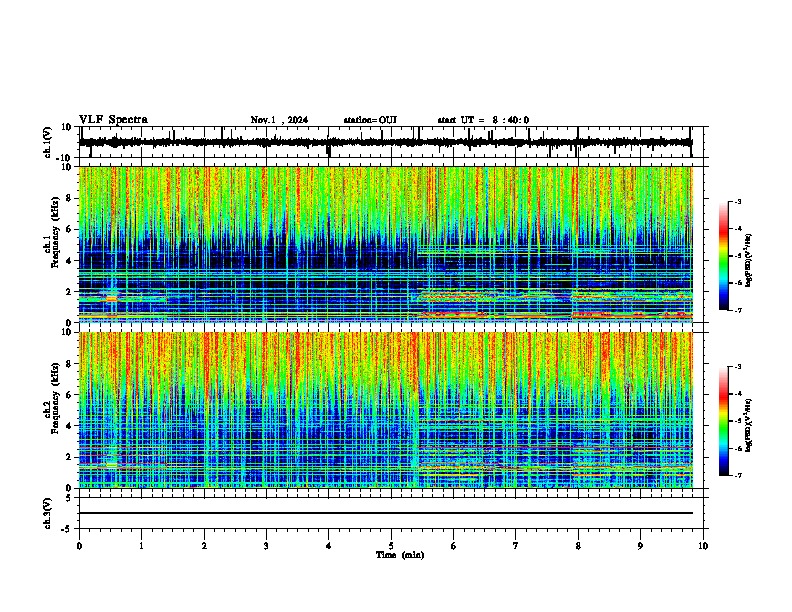Click the "station=OUI" label
The image size is (792, 612).
tap(370, 120)
